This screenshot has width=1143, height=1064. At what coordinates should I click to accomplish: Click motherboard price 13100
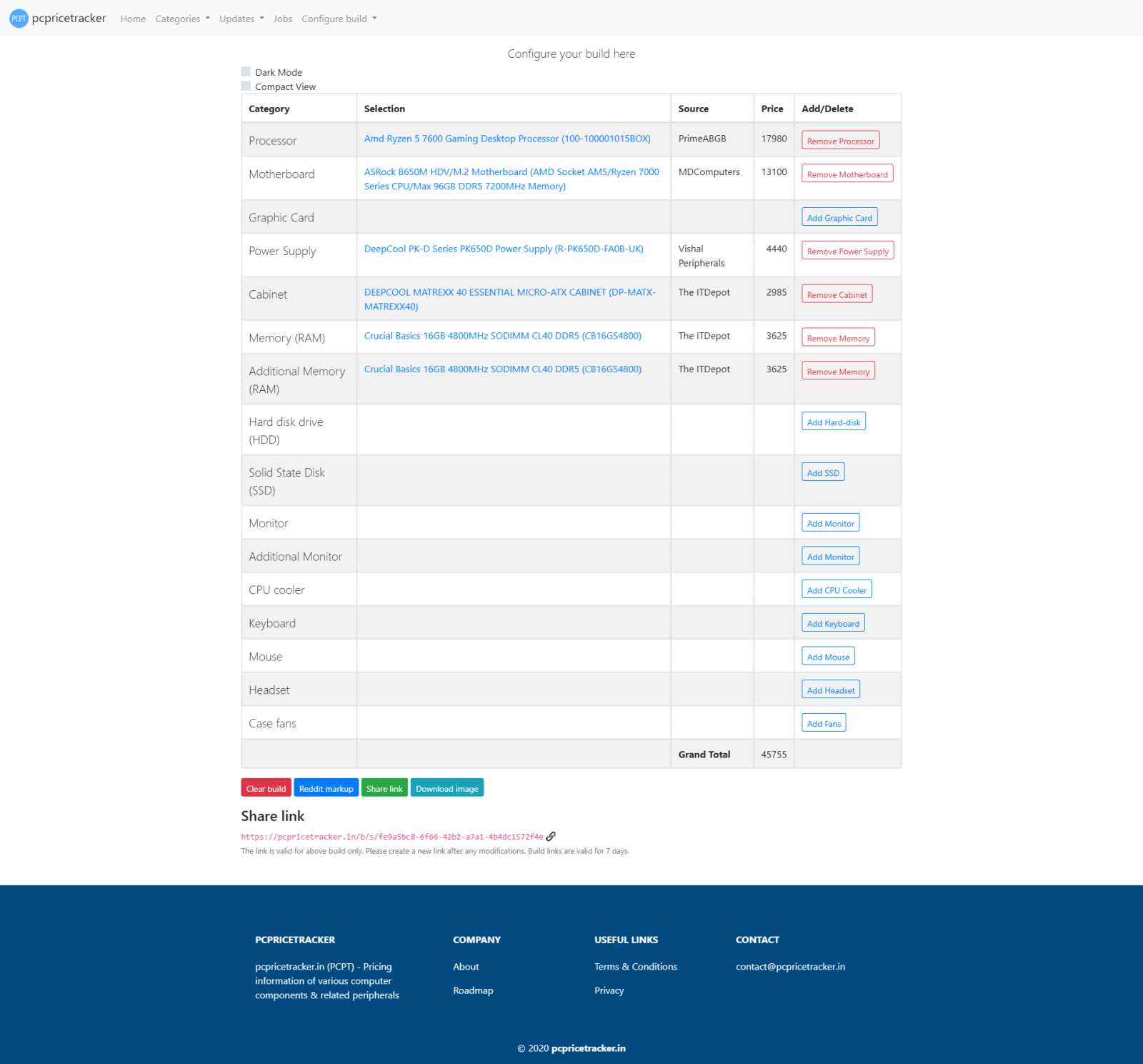click(x=774, y=172)
